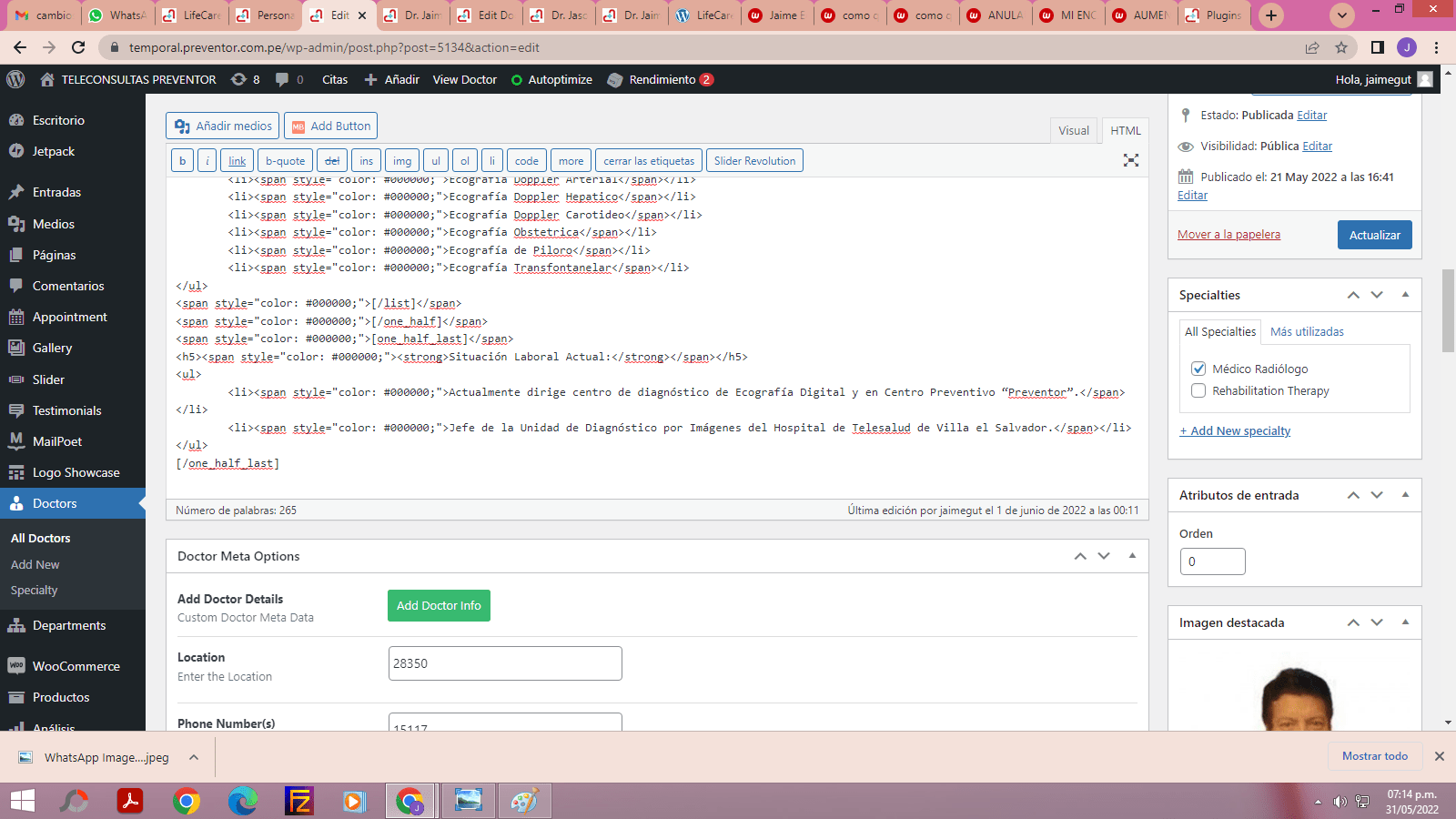Image resolution: width=1456 pixels, height=819 pixels.
Task: Open MailPoet section
Action: tap(57, 441)
